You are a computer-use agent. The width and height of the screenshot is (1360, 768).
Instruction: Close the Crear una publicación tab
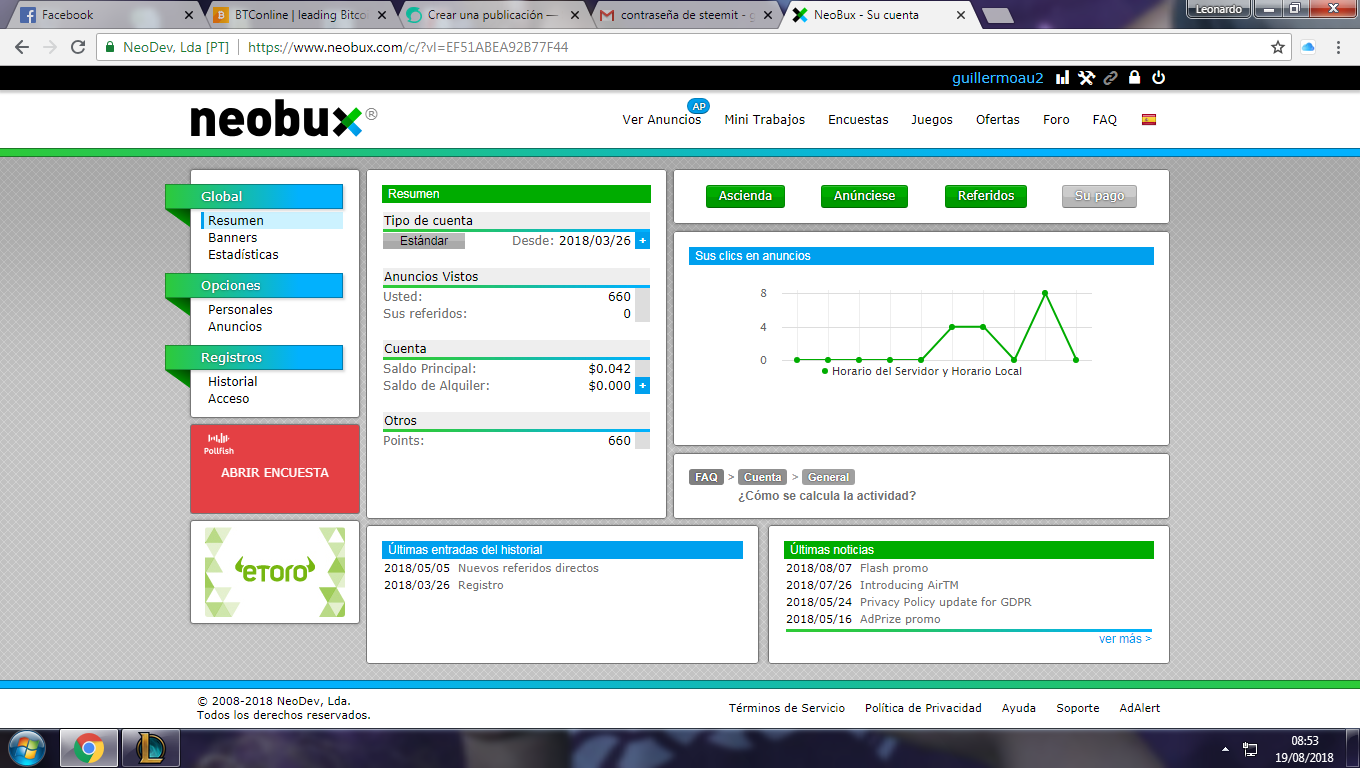574,15
